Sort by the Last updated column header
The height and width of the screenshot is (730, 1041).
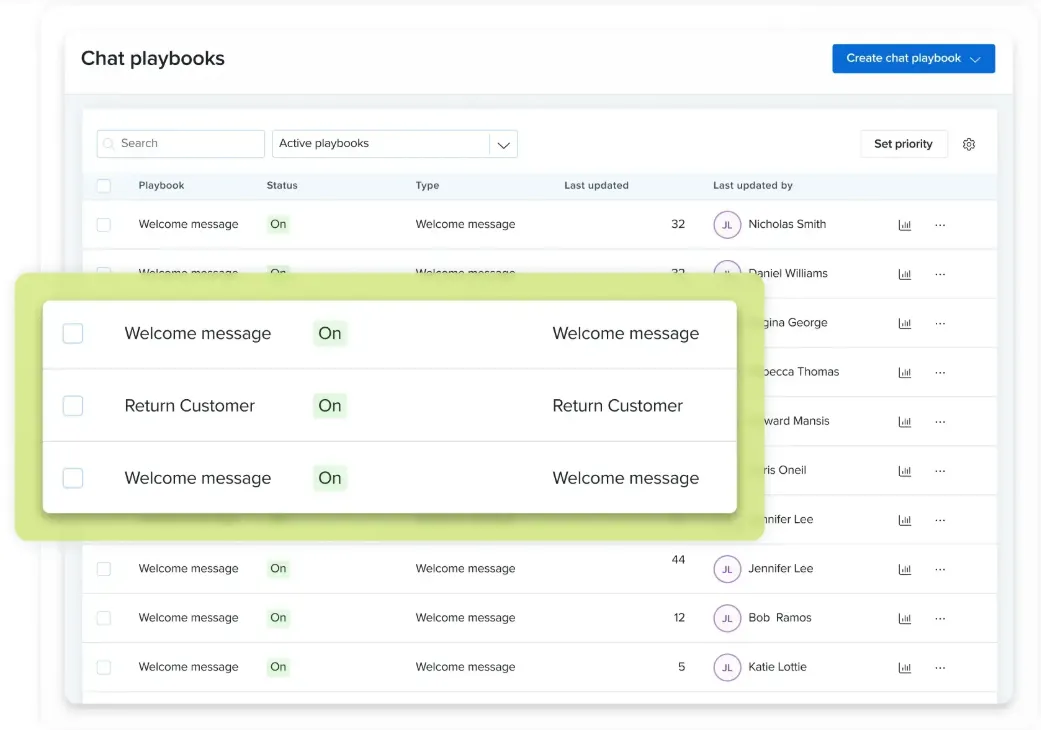point(596,186)
